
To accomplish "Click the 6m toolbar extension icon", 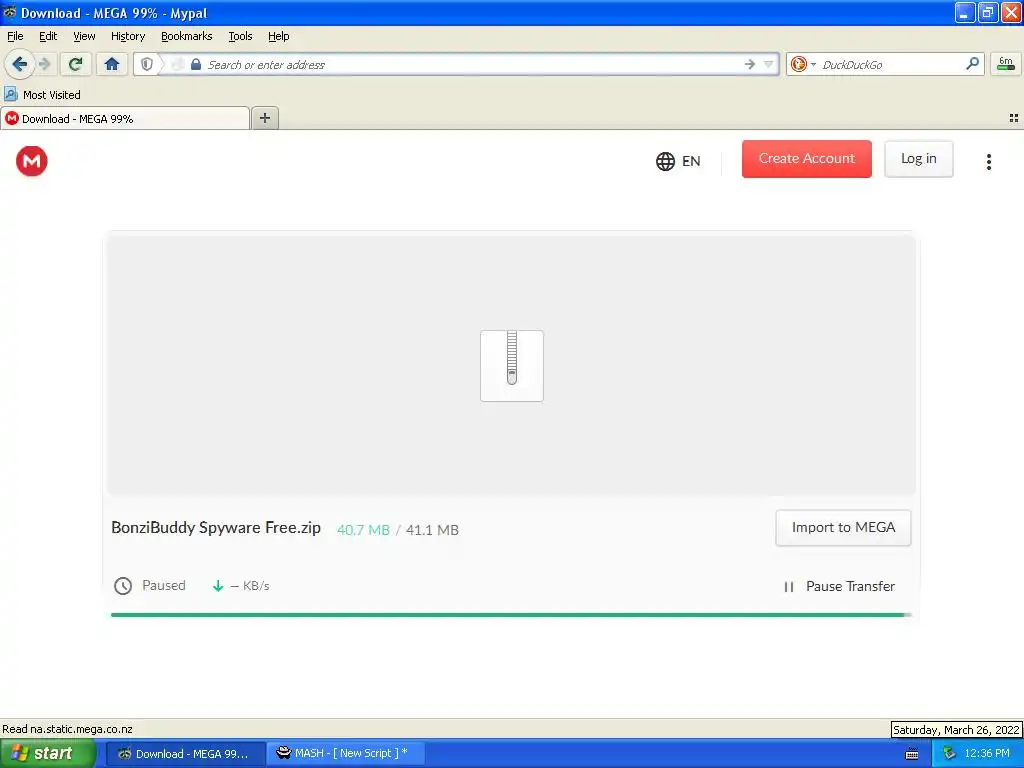I will coord(1006,63).
